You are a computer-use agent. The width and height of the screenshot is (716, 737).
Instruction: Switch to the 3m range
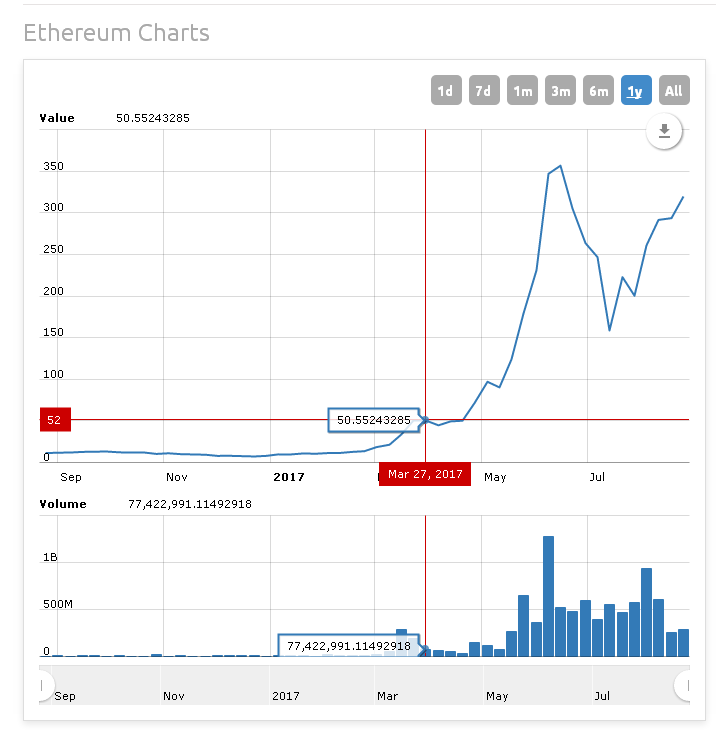click(x=560, y=90)
